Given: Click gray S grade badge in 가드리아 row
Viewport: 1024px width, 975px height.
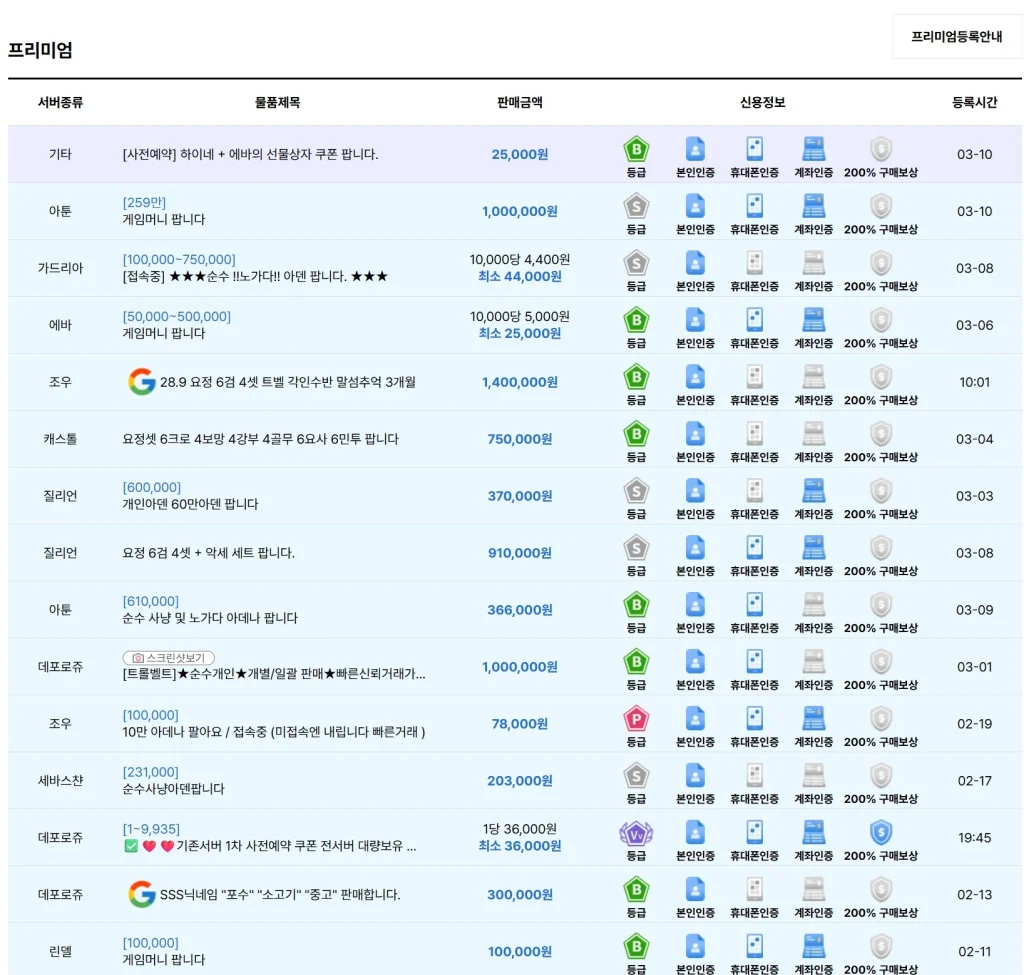Looking at the screenshot, I should coord(636,263).
